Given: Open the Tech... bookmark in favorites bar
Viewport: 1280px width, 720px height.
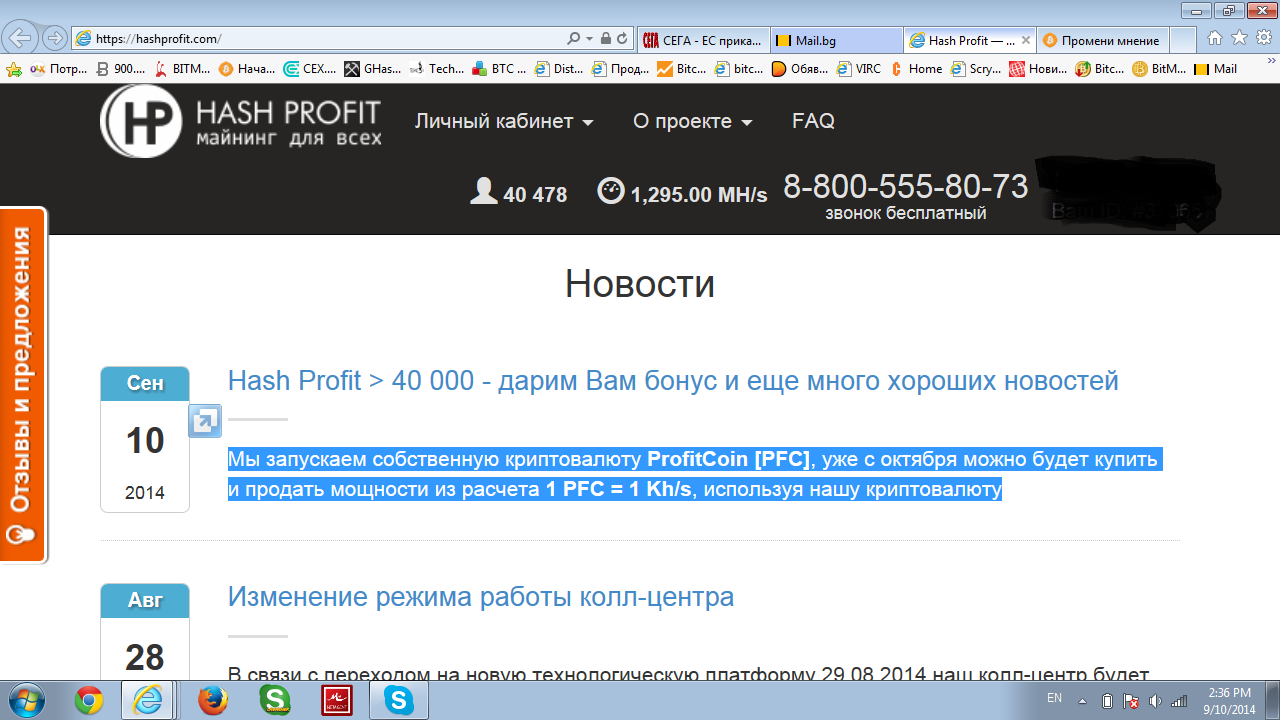Looking at the screenshot, I should click(x=437, y=69).
